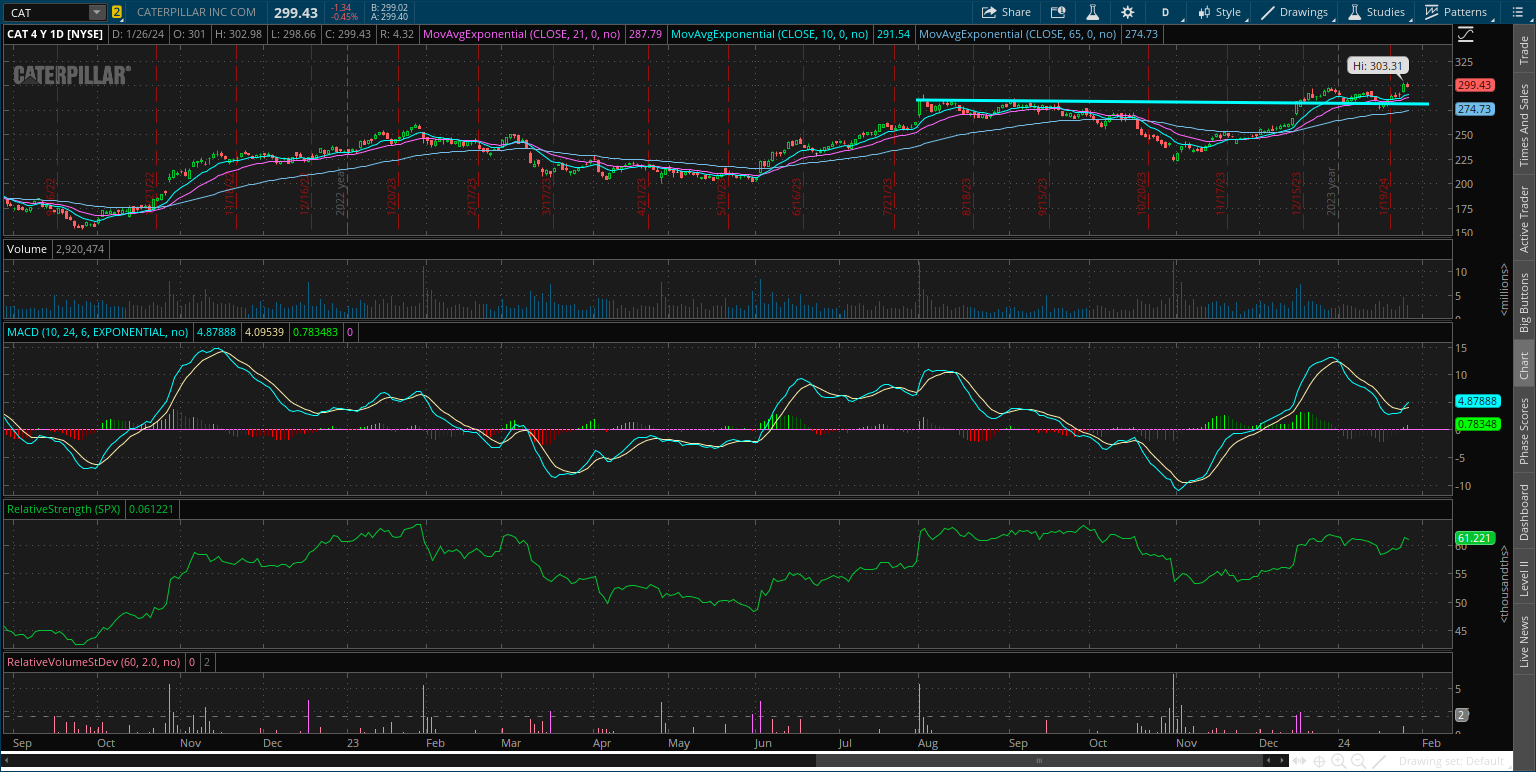
Task: Open the D timeframe dropdown
Action: click(1164, 12)
